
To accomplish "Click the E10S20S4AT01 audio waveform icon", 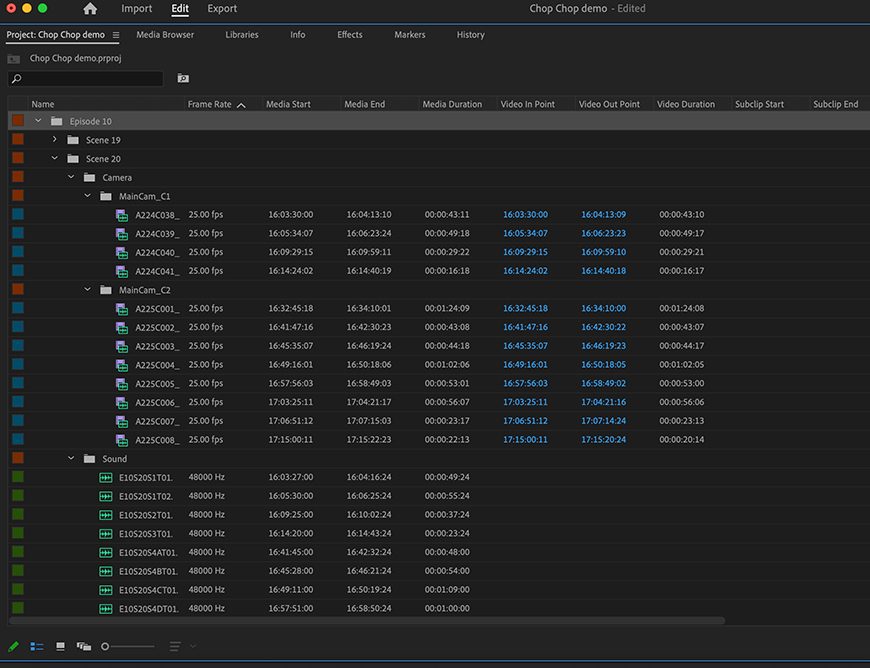I will (x=105, y=553).
